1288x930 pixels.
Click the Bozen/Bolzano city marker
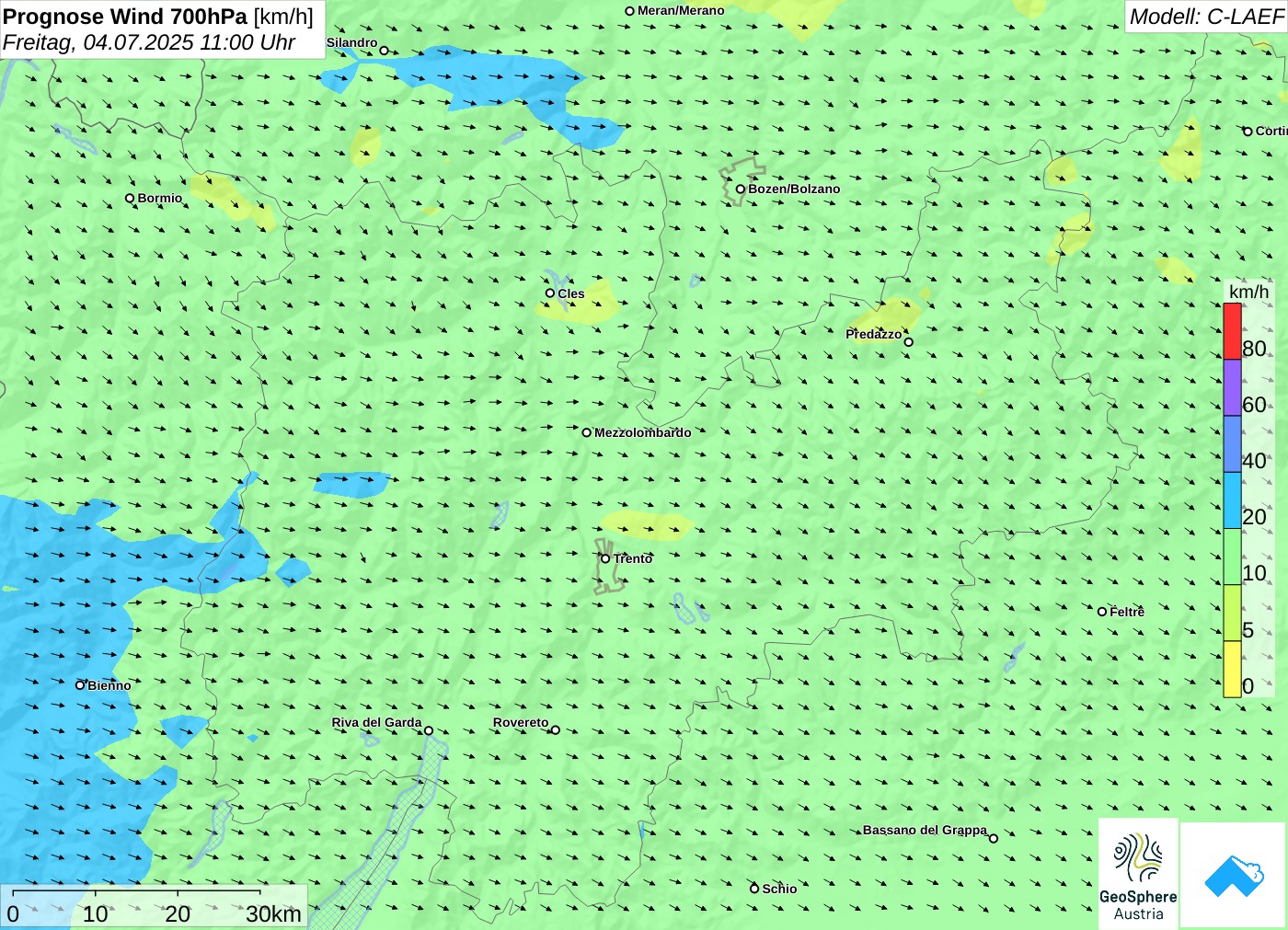(741, 189)
